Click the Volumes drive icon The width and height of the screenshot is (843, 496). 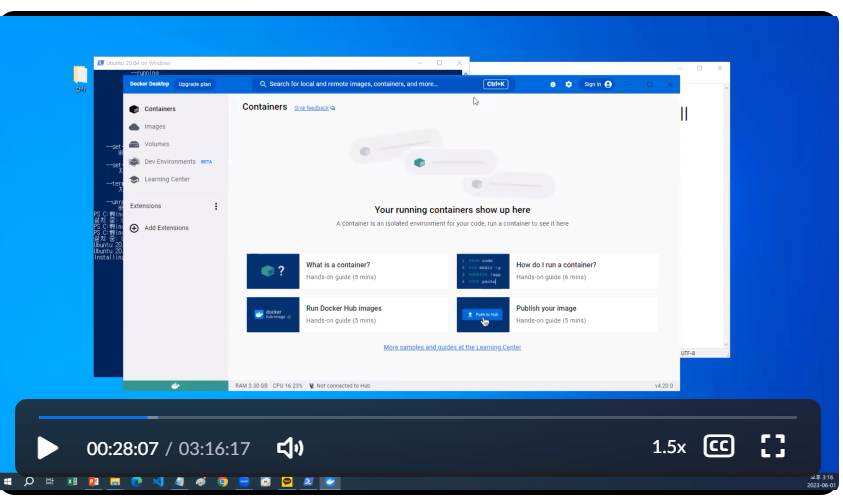pos(134,144)
